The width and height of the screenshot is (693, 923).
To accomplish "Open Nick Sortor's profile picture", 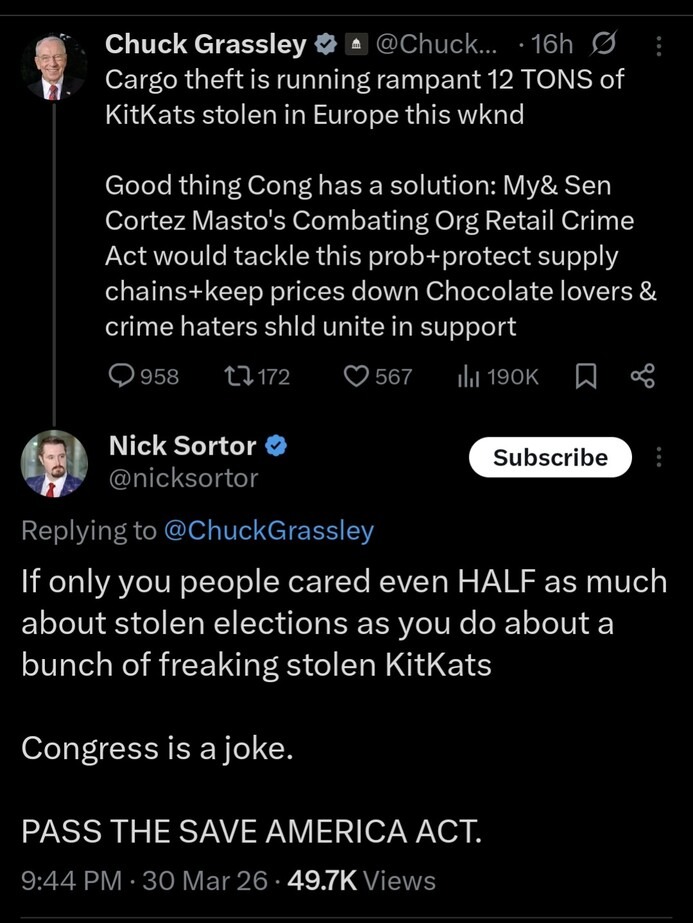I will tap(54, 463).
